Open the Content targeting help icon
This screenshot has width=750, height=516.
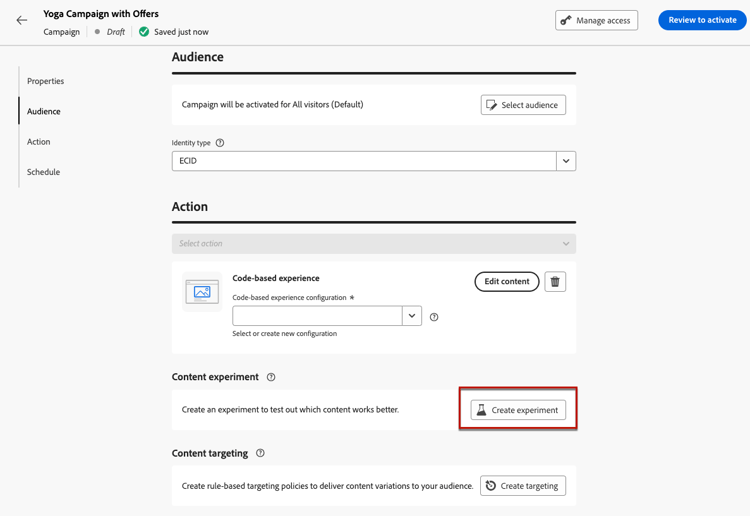pos(260,453)
